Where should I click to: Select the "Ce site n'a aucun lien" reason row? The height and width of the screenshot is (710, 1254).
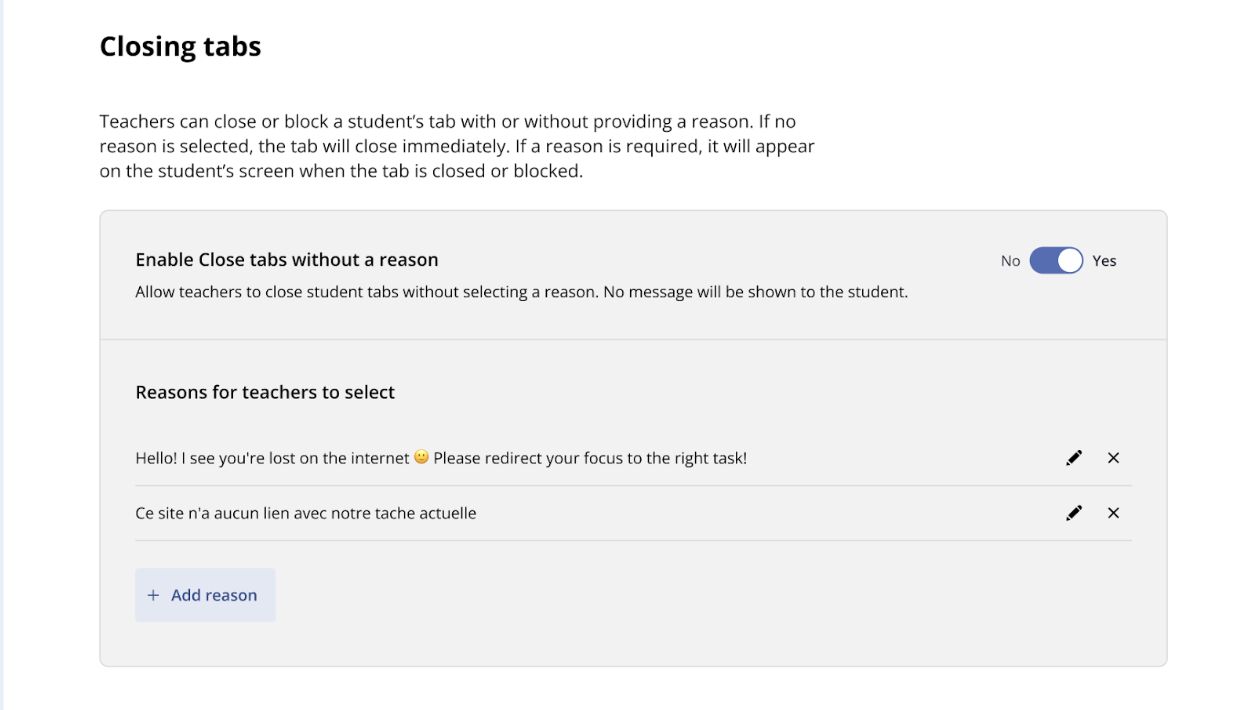pyautogui.click(x=633, y=513)
